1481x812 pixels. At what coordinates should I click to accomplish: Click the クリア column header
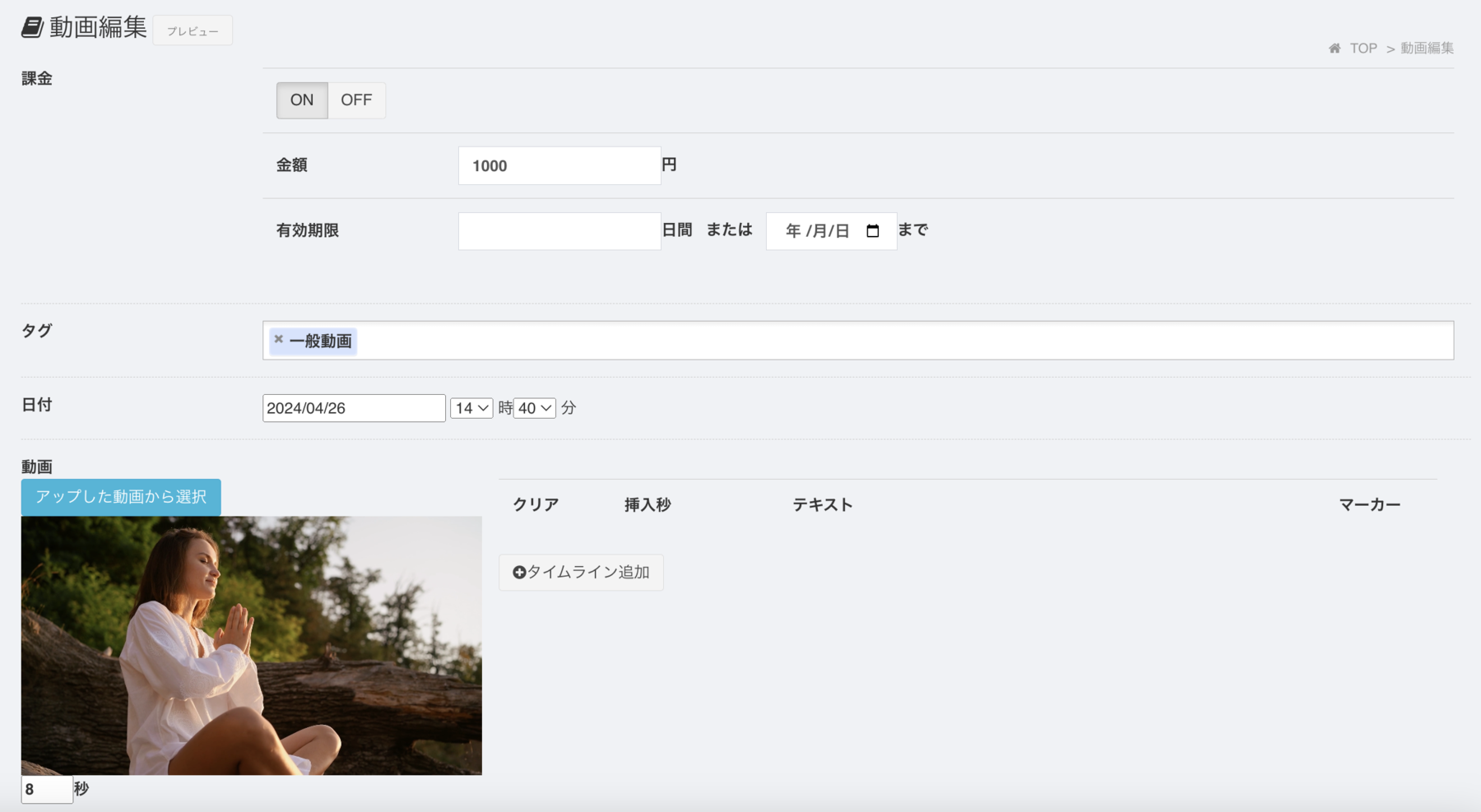pyautogui.click(x=536, y=504)
